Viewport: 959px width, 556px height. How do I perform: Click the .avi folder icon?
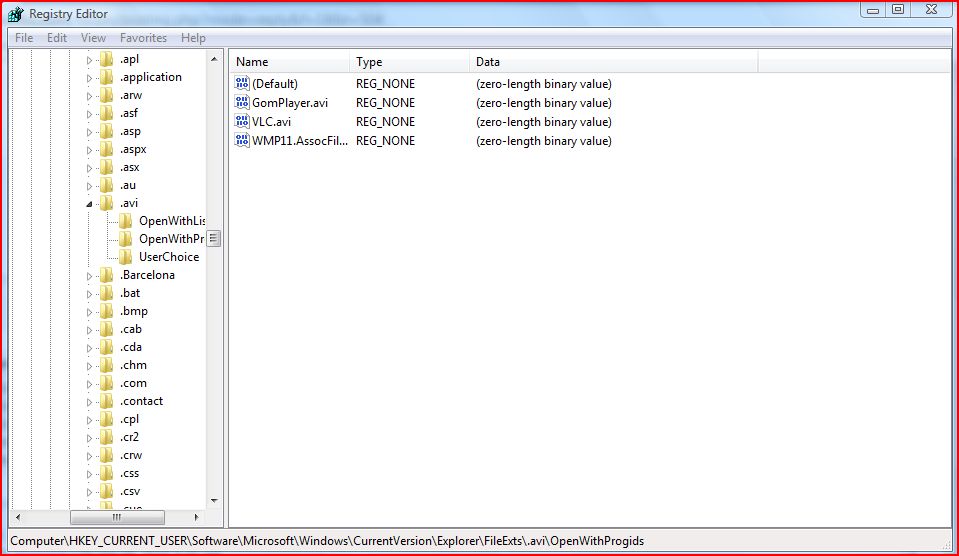tap(106, 203)
